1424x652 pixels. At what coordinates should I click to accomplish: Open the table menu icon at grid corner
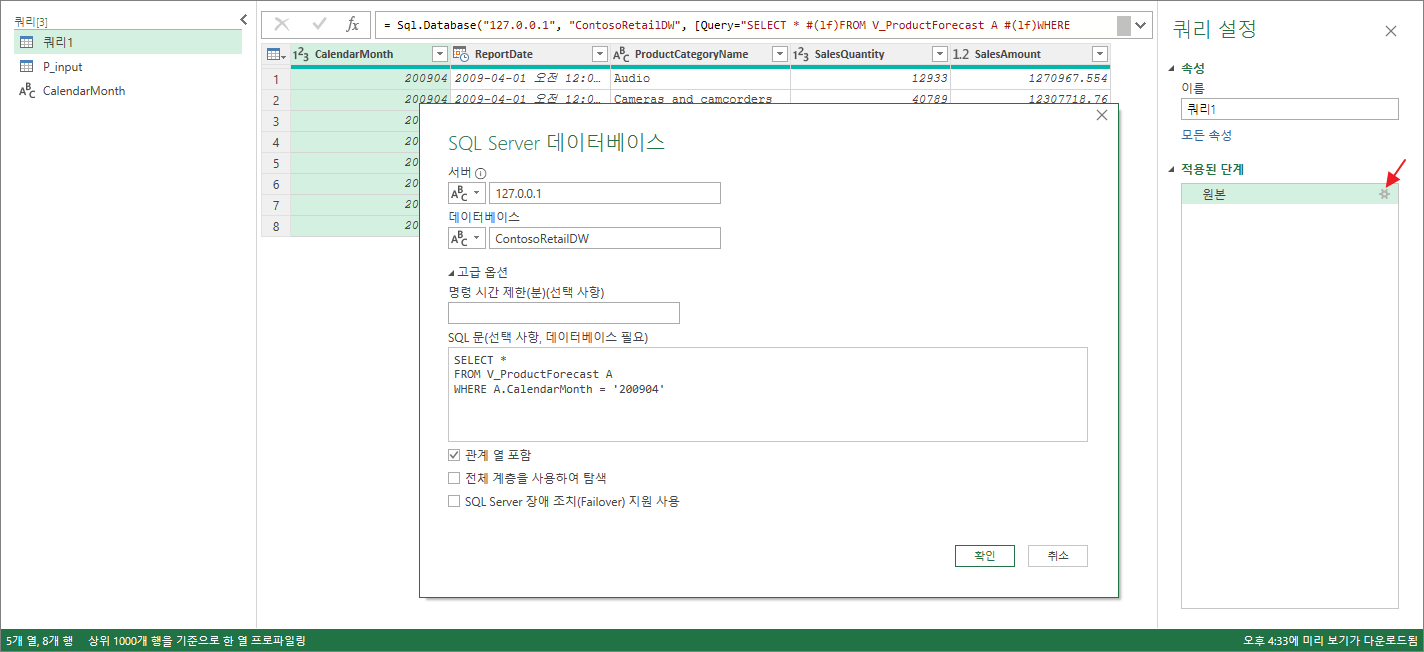[276, 54]
